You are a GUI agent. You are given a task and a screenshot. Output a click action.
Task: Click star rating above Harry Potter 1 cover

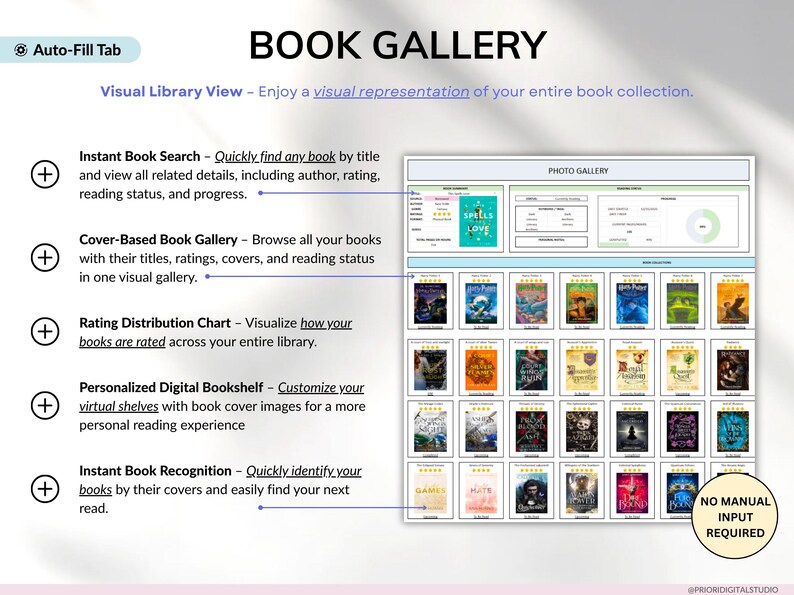point(430,280)
